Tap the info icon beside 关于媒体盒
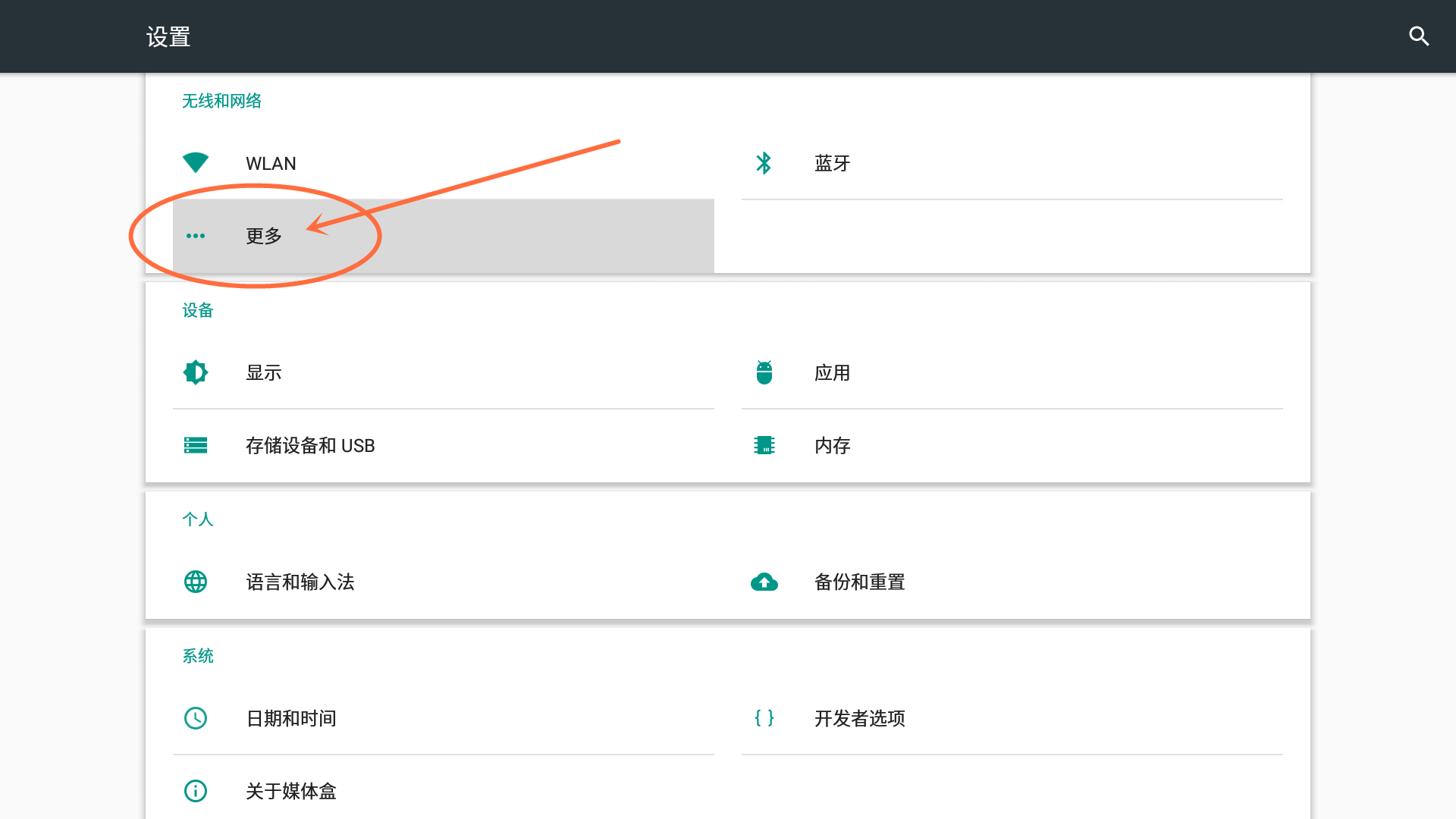 tap(196, 791)
